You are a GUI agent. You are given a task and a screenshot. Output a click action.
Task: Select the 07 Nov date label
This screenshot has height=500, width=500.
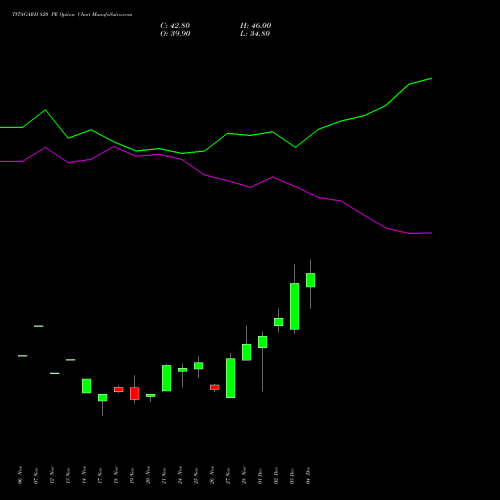click(x=36, y=475)
